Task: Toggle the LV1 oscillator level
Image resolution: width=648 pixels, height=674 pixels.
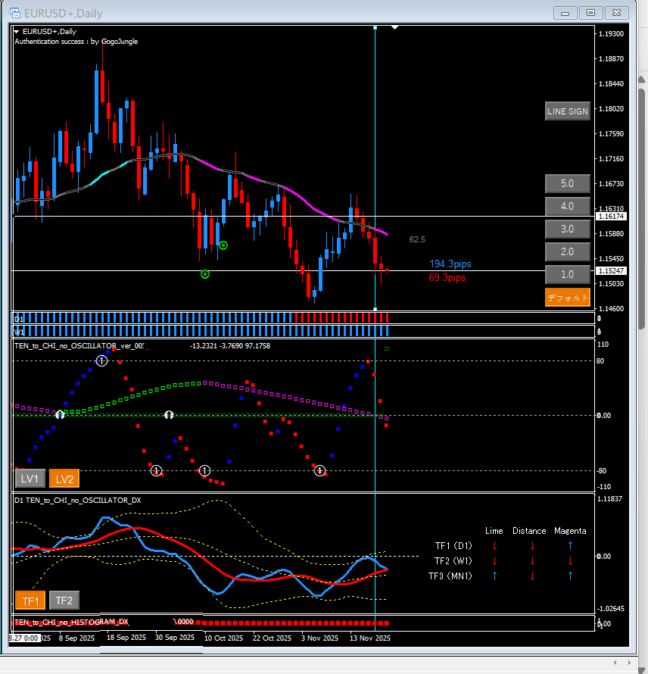Action: pyautogui.click(x=31, y=479)
